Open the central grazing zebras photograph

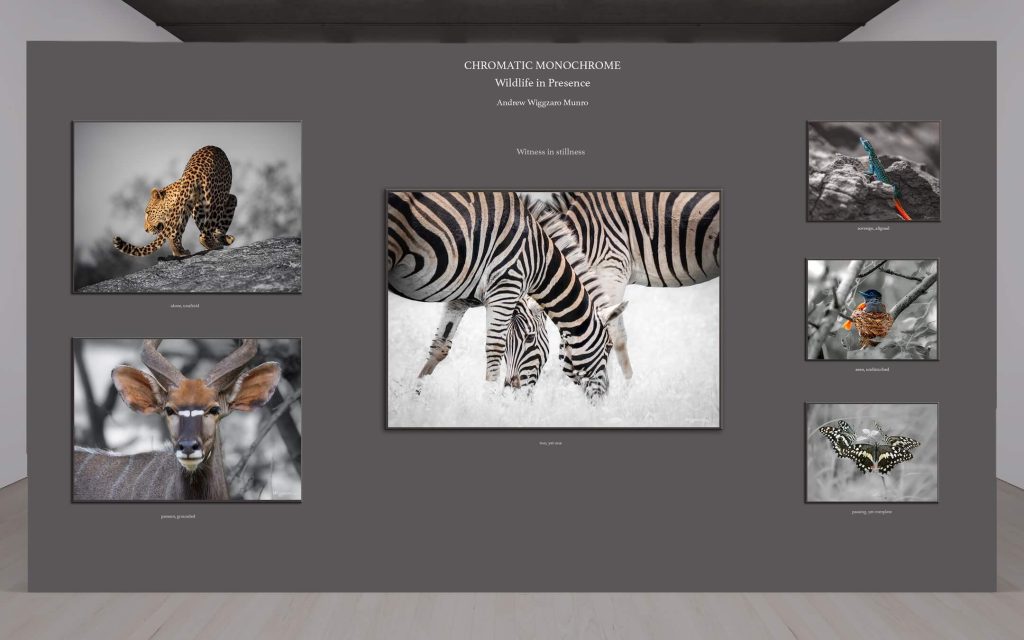coord(553,309)
